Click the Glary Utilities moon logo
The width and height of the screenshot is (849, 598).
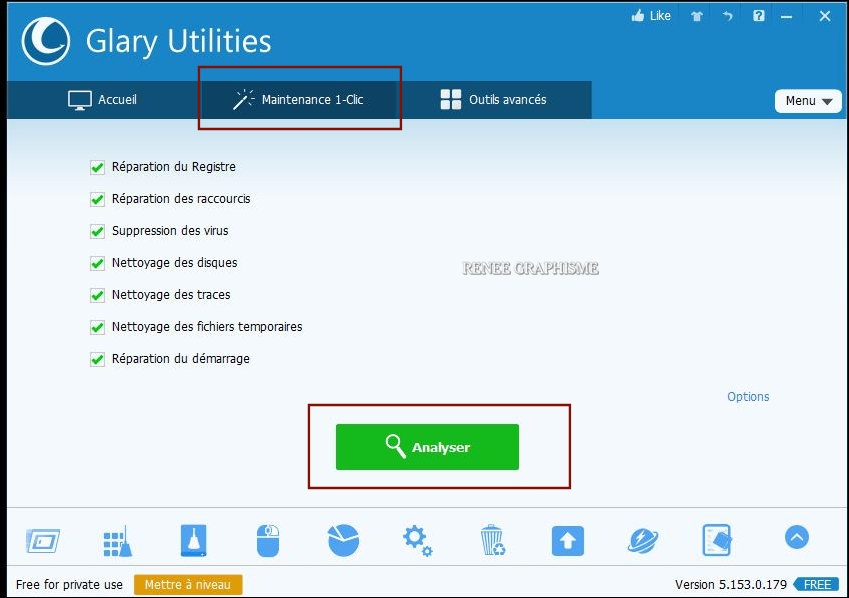pyautogui.click(x=45, y=41)
